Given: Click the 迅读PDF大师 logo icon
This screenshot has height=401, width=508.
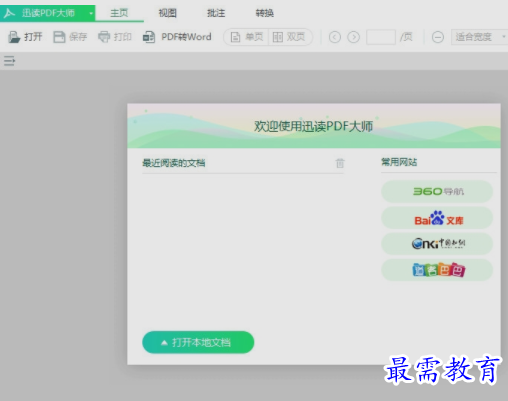Looking at the screenshot, I should [9, 13].
